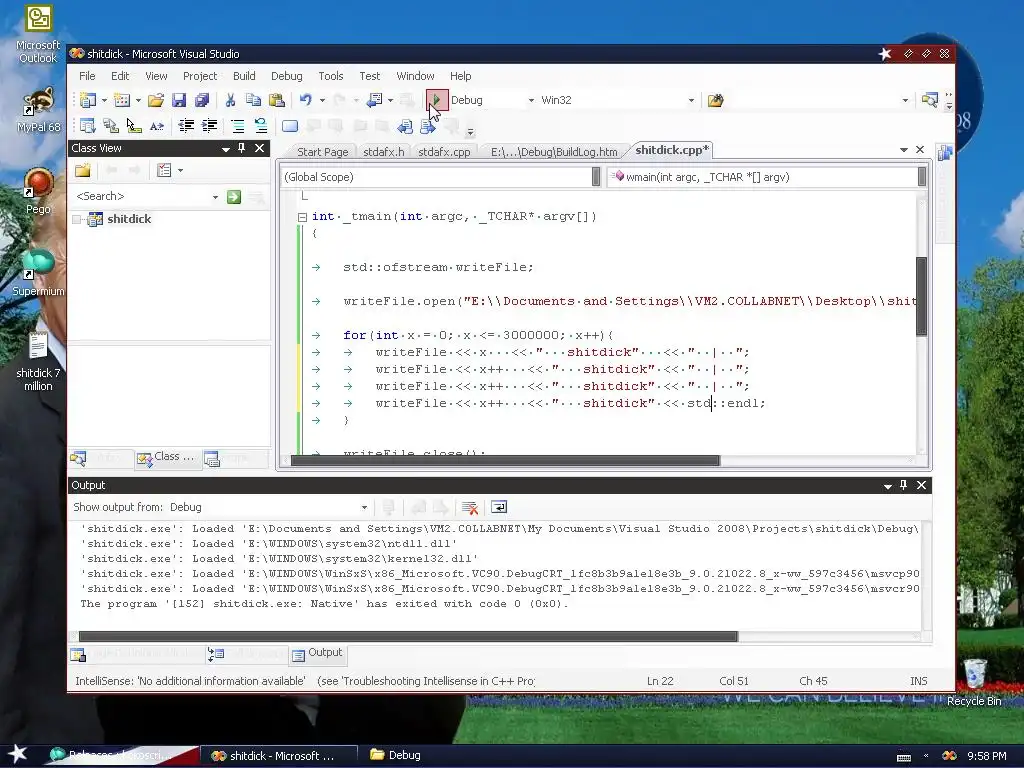Toggle auto-hide pin on Output panel
1024x768 pixels.
pyautogui.click(x=904, y=485)
